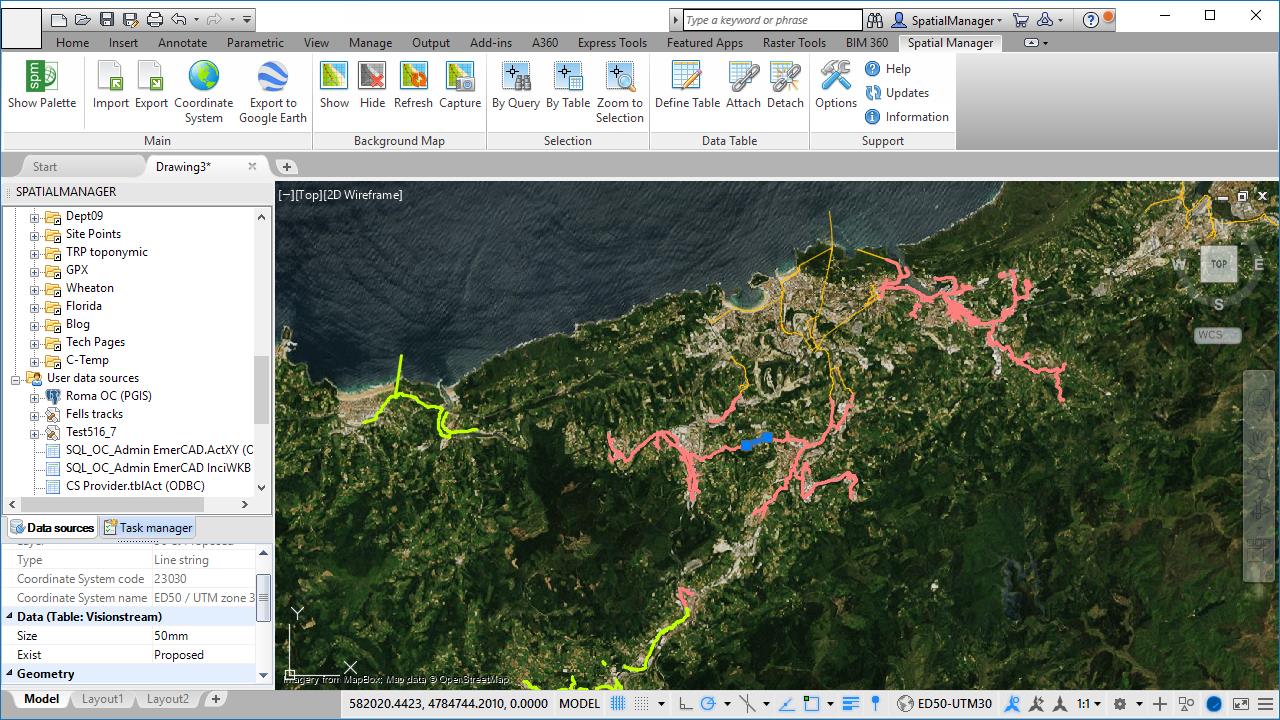Collapse the Geometry properties section

10,674
